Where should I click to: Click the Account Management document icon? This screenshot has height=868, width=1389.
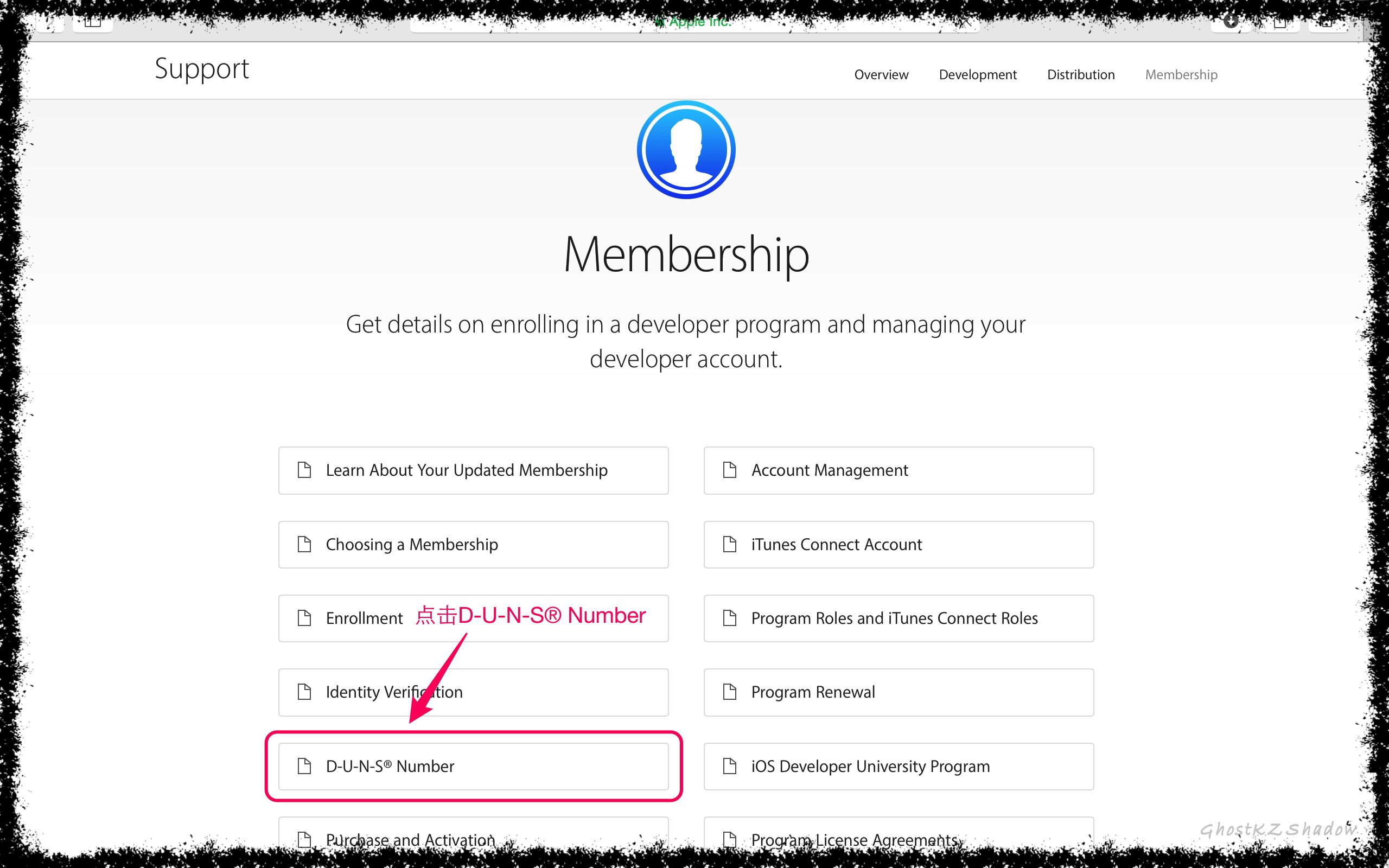point(731,470)
